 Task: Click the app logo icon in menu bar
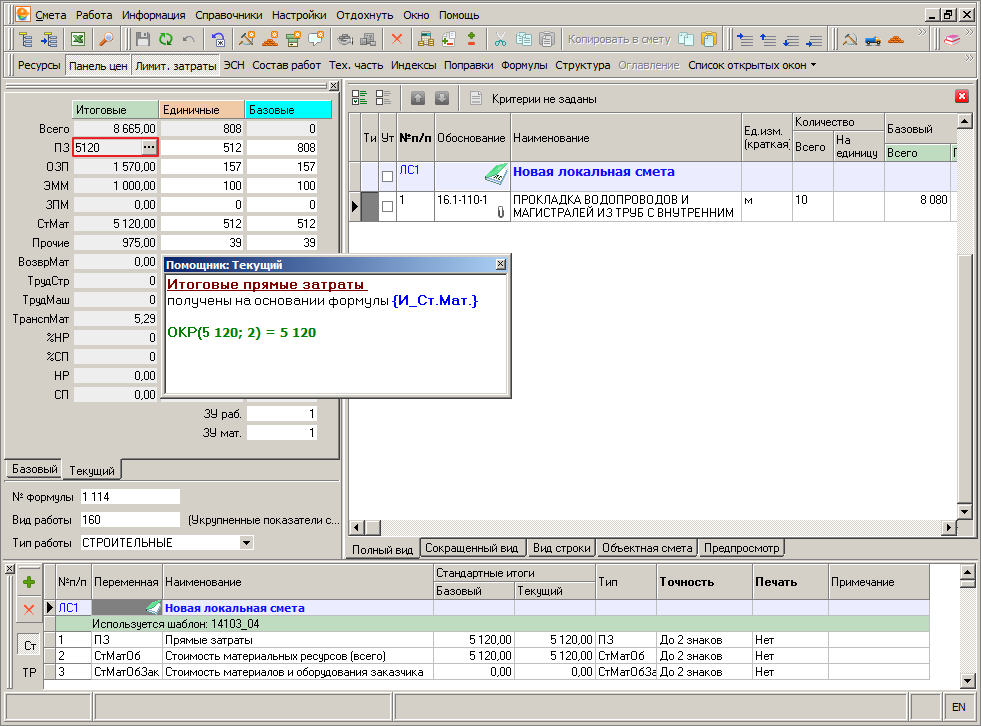[22, 14]
